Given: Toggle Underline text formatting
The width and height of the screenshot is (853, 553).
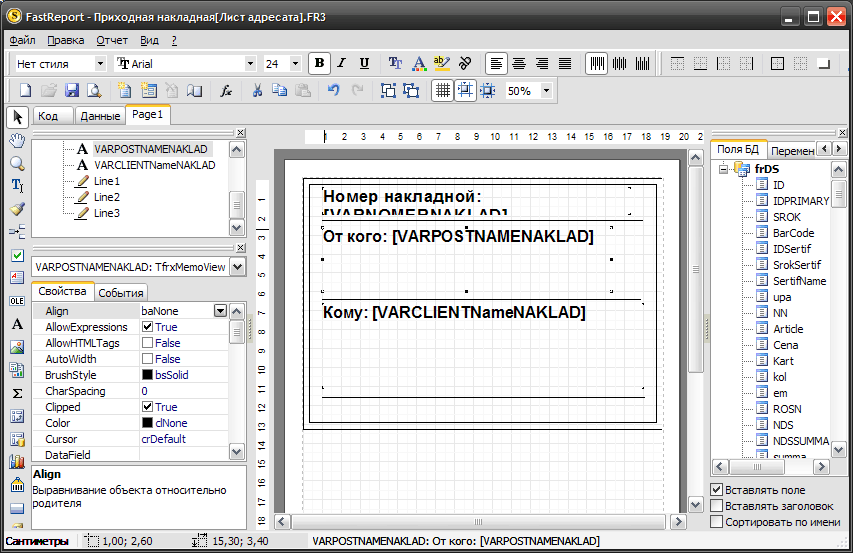Looking at the screenshot, I should pyautogui.click(x=364, y=64).
